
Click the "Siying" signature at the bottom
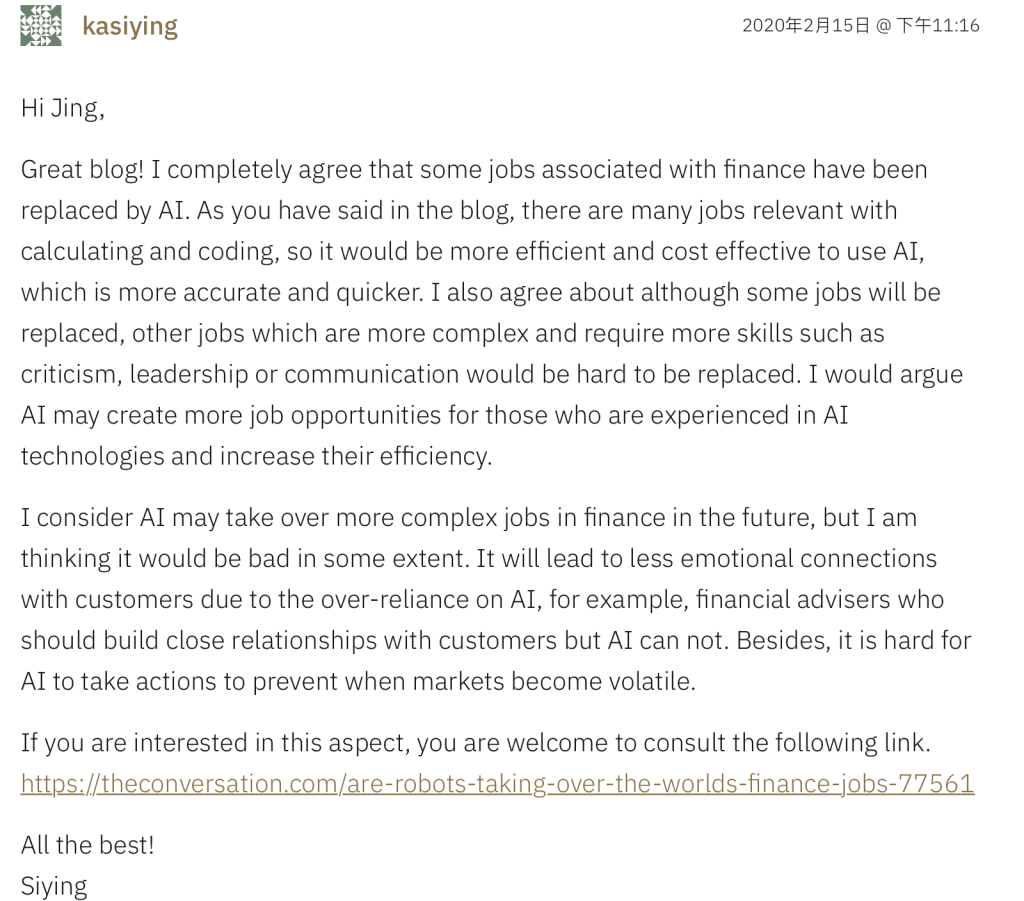pos(54,886)
